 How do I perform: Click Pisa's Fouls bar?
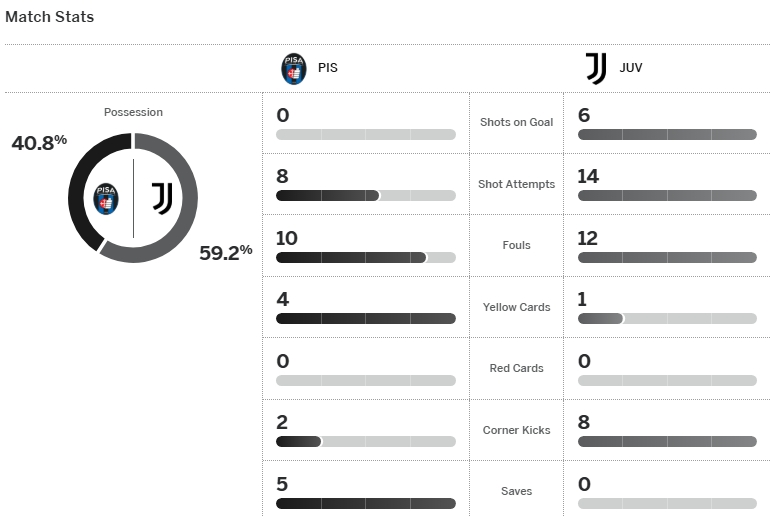click(365, 257)
